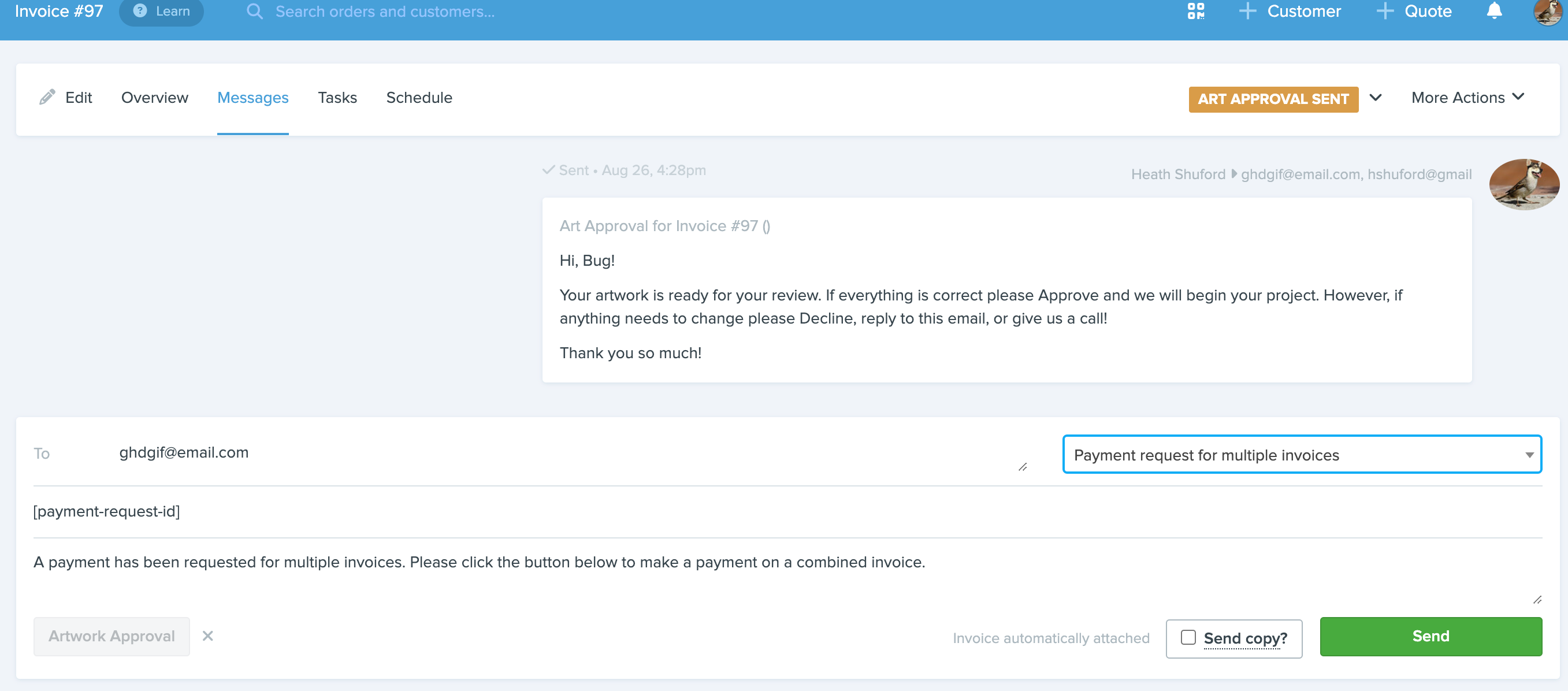This screenshot has width=1568, height=691.
Task: Click the recipients text ghdgif@email.com, hshuford@gmail
Action: pyautogui.click(x=1355, y=174)
